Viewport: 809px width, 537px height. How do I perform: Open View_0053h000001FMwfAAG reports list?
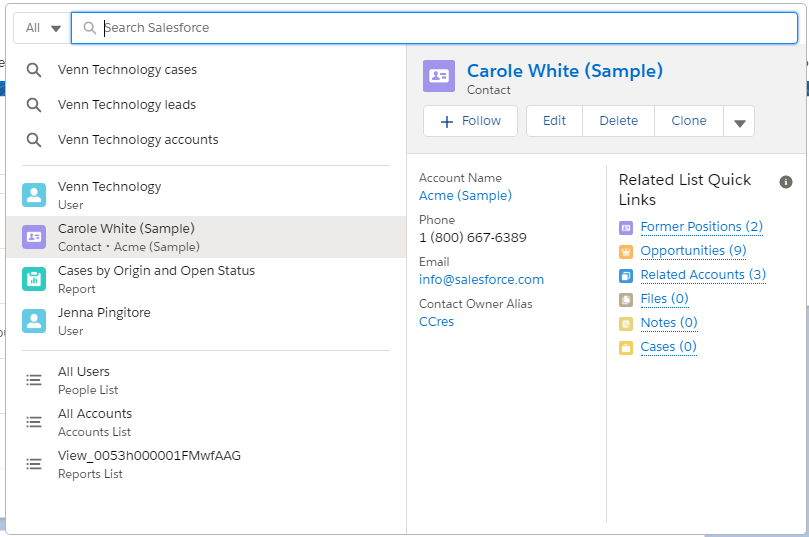[x=206, y=464]
